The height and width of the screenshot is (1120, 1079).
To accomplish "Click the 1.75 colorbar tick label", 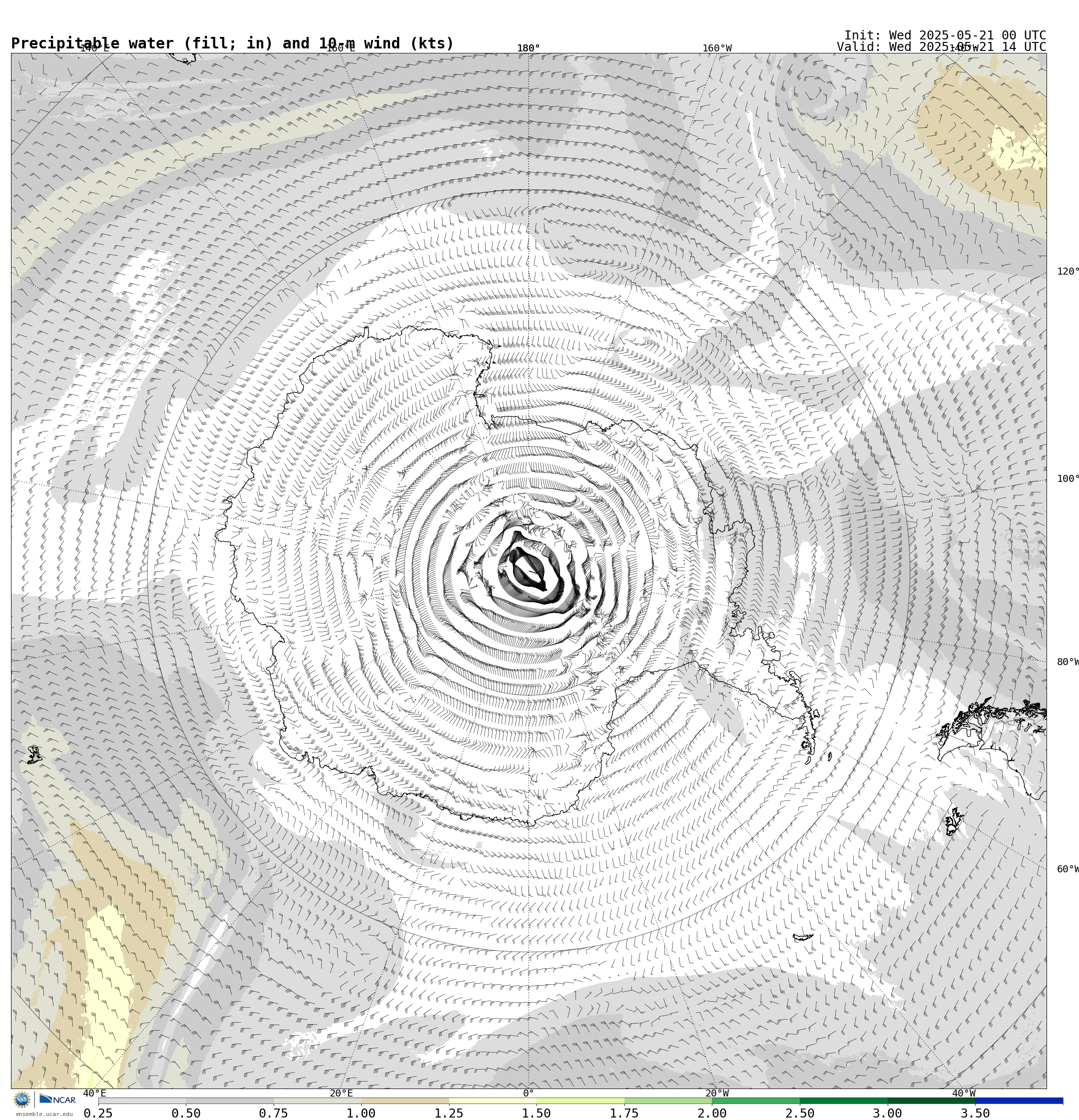I will coord(624,1113).
